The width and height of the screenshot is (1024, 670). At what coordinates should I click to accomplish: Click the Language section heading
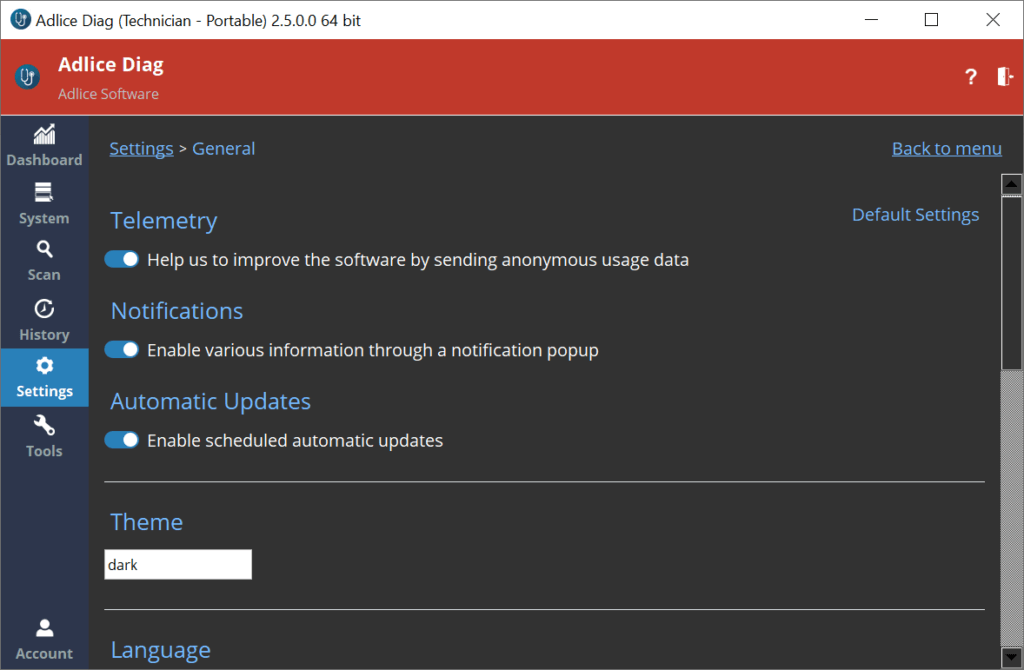click(161, 650)
